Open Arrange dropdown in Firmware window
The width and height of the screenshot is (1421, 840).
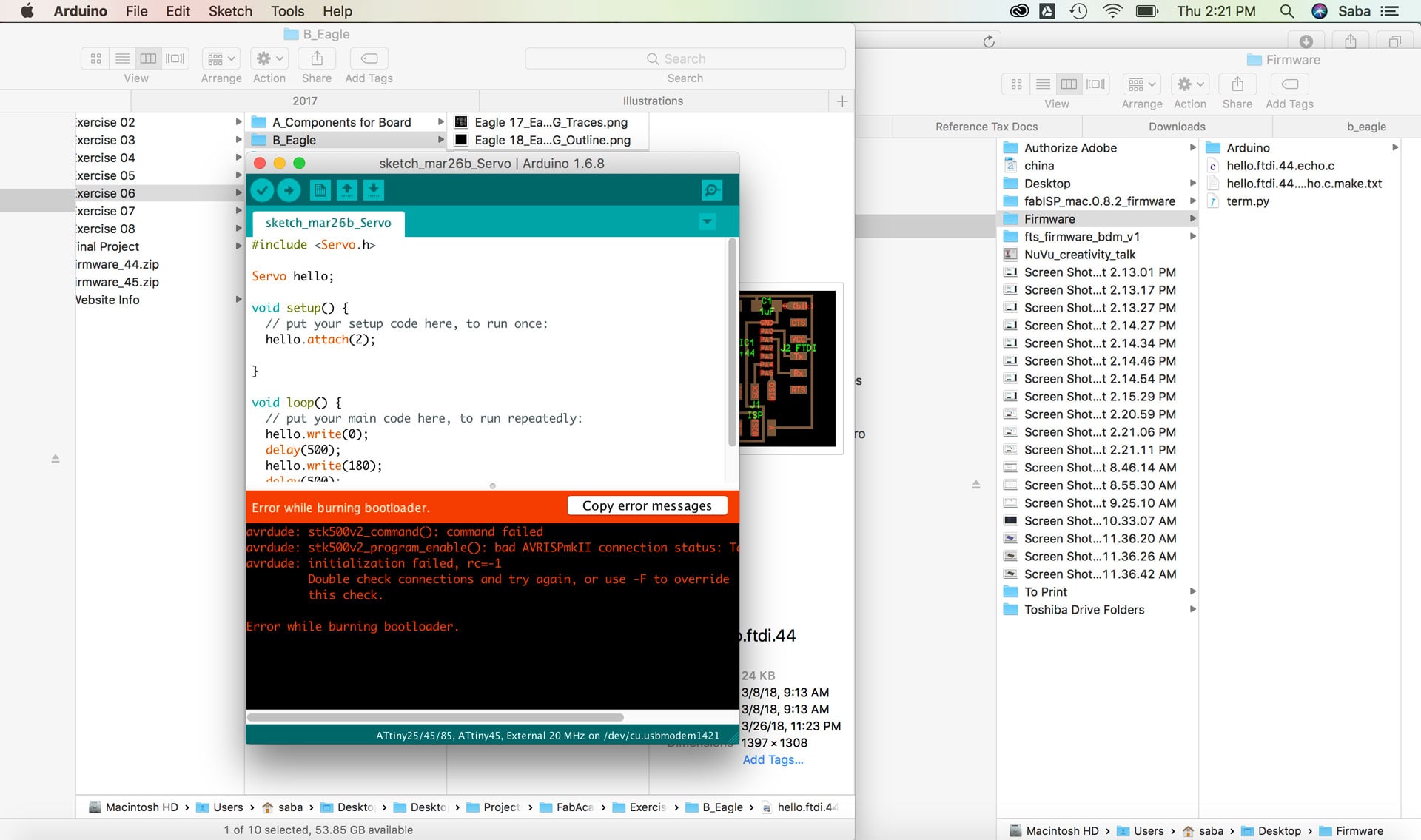point(1142,84)
